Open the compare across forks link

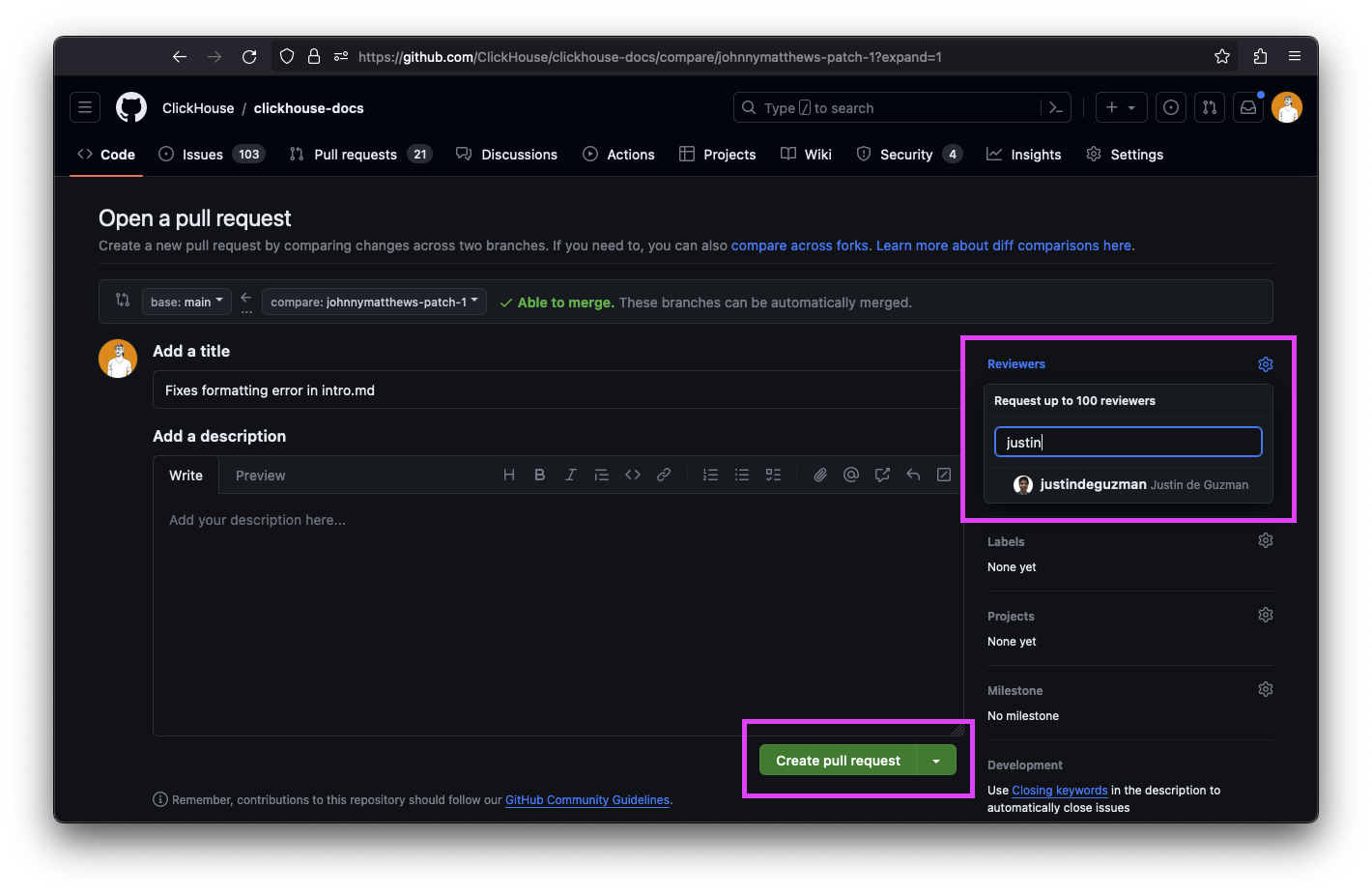point(800,245)
